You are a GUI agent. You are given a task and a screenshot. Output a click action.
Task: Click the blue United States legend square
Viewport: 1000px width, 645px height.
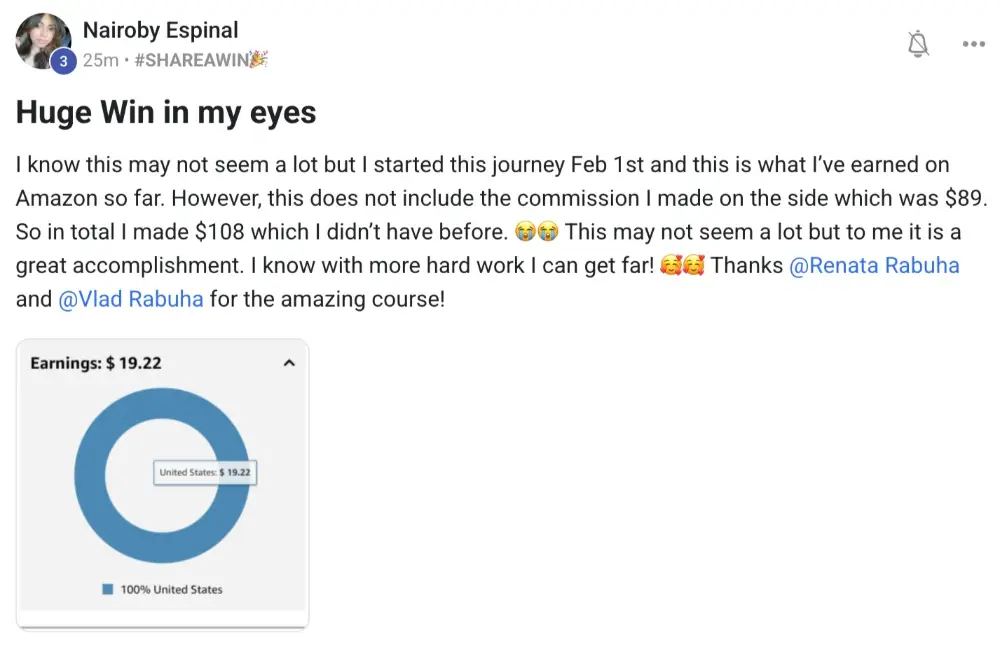pyautogui.click(x=107, y=589)
